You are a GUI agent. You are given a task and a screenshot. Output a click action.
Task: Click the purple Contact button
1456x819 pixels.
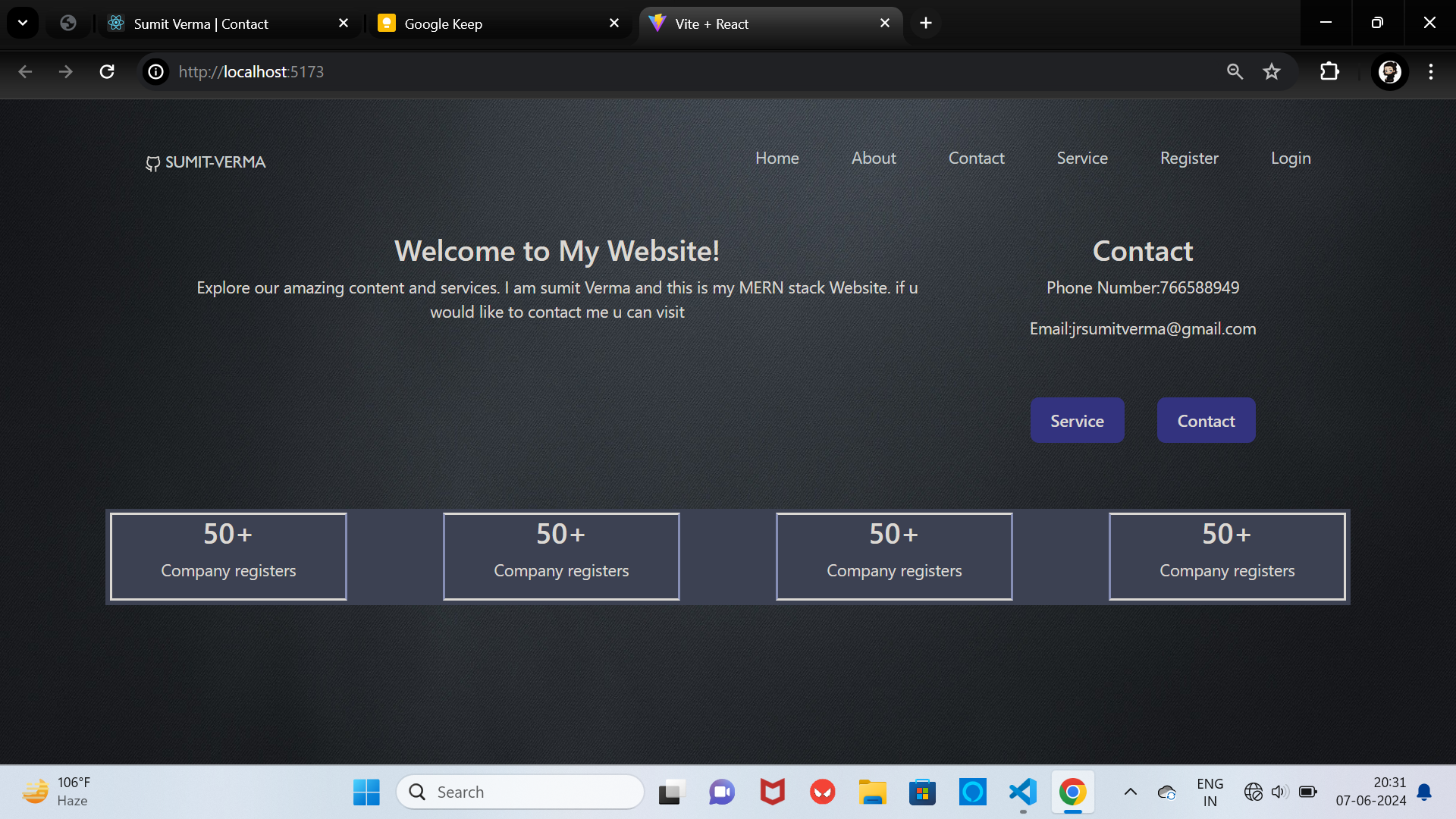pyautogui.click(x=1206, y=420)
